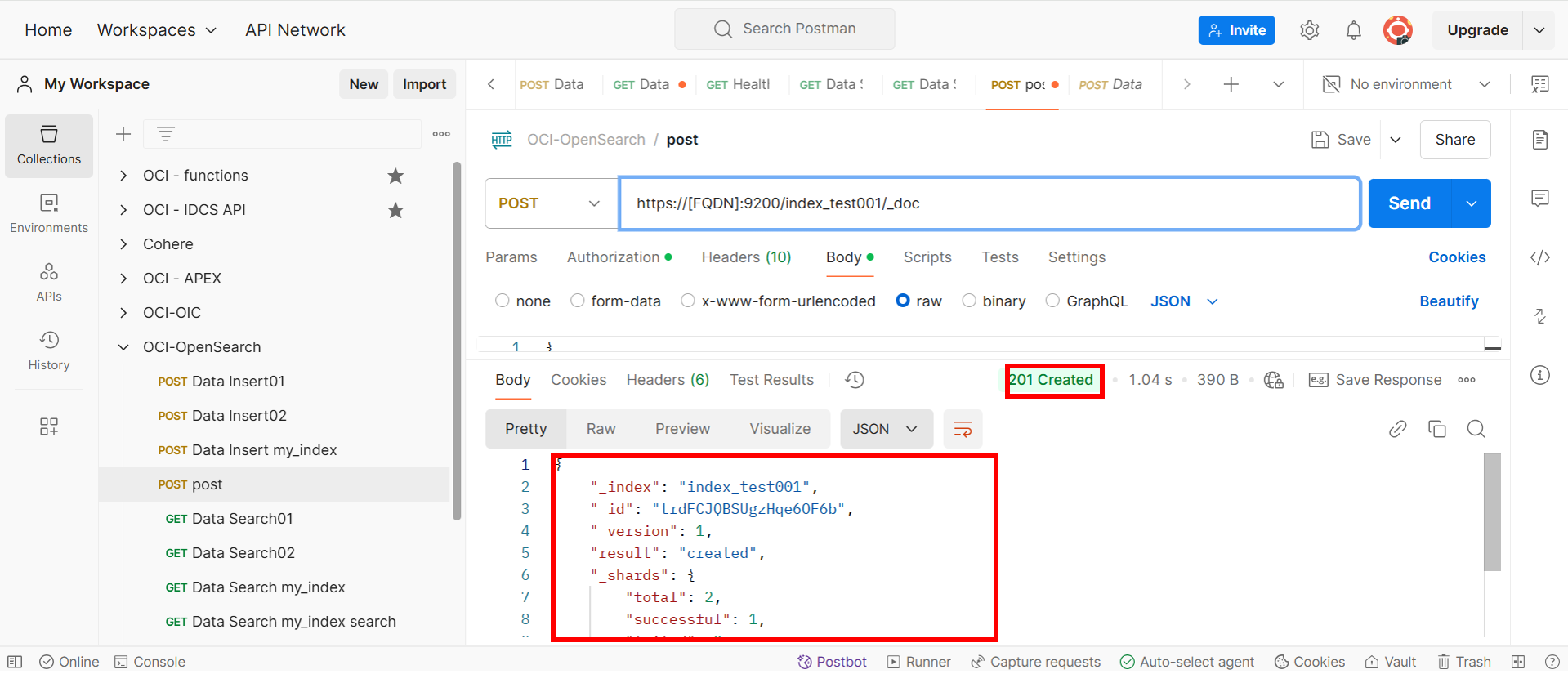The height and width of the screenshot is (692, 1568).
Task: Open response more options menu
Action: (x=1467, y=380)
